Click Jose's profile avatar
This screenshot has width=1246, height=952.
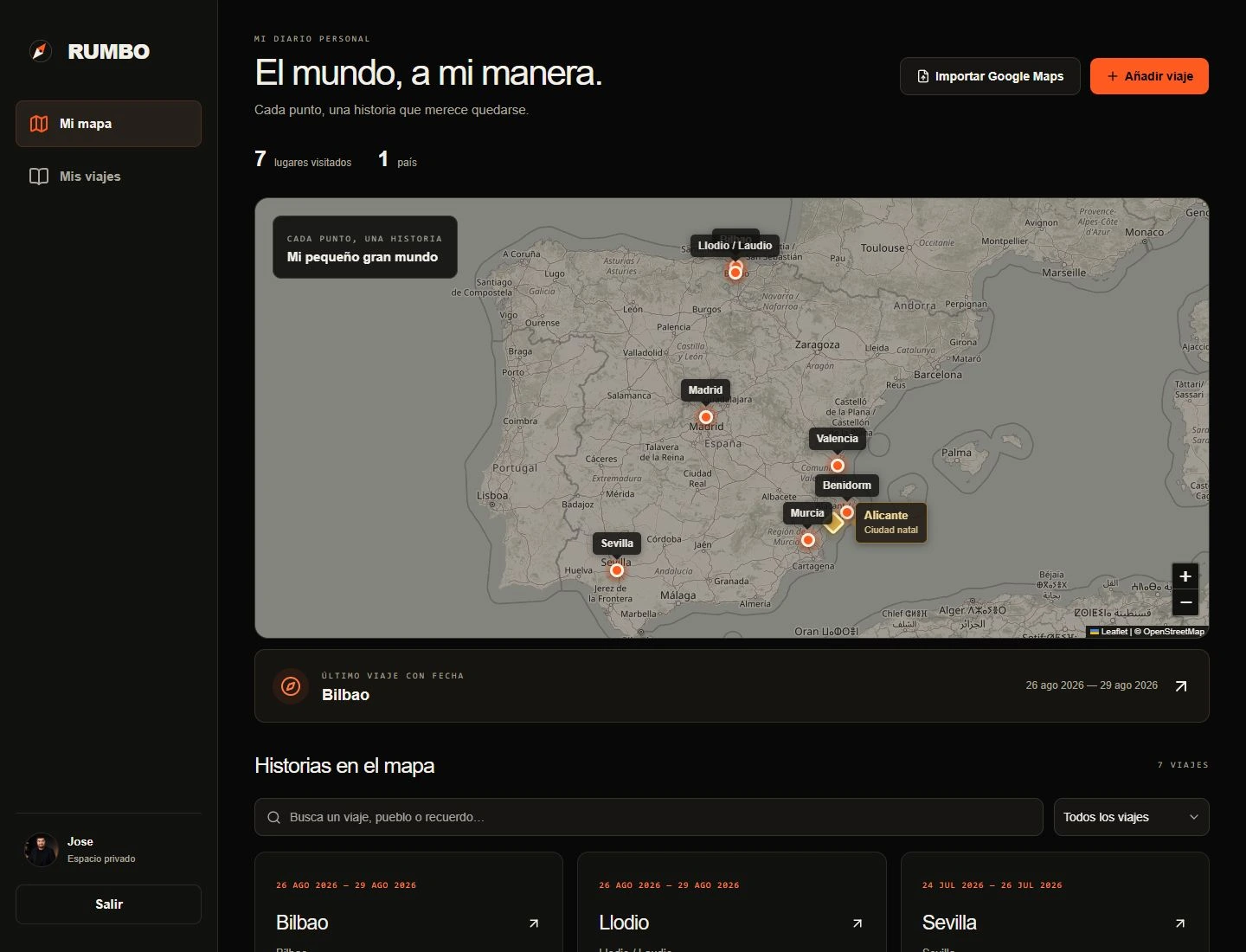click(x=42, y=850)
